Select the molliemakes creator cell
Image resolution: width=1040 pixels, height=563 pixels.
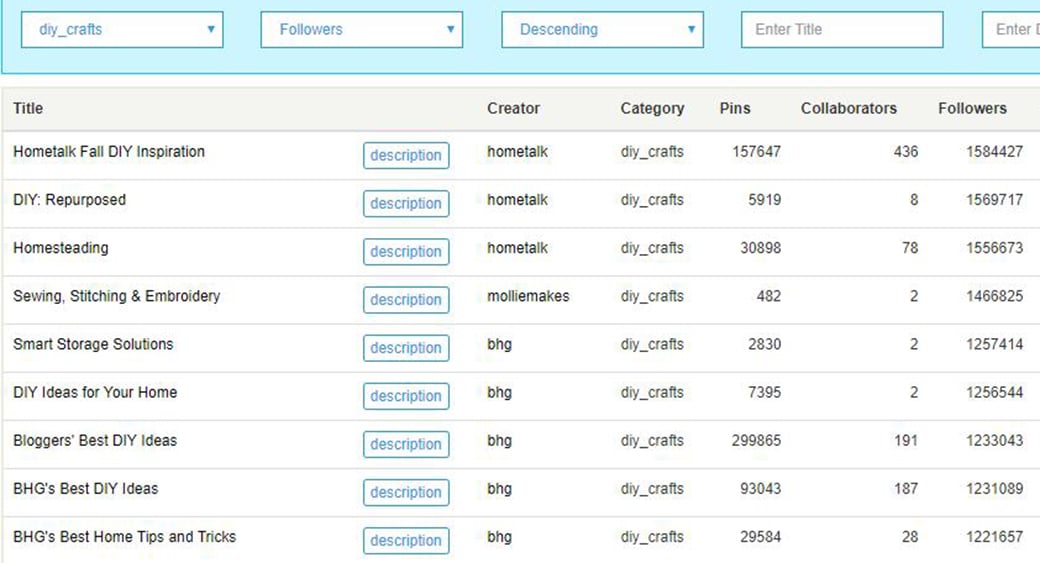528,296
